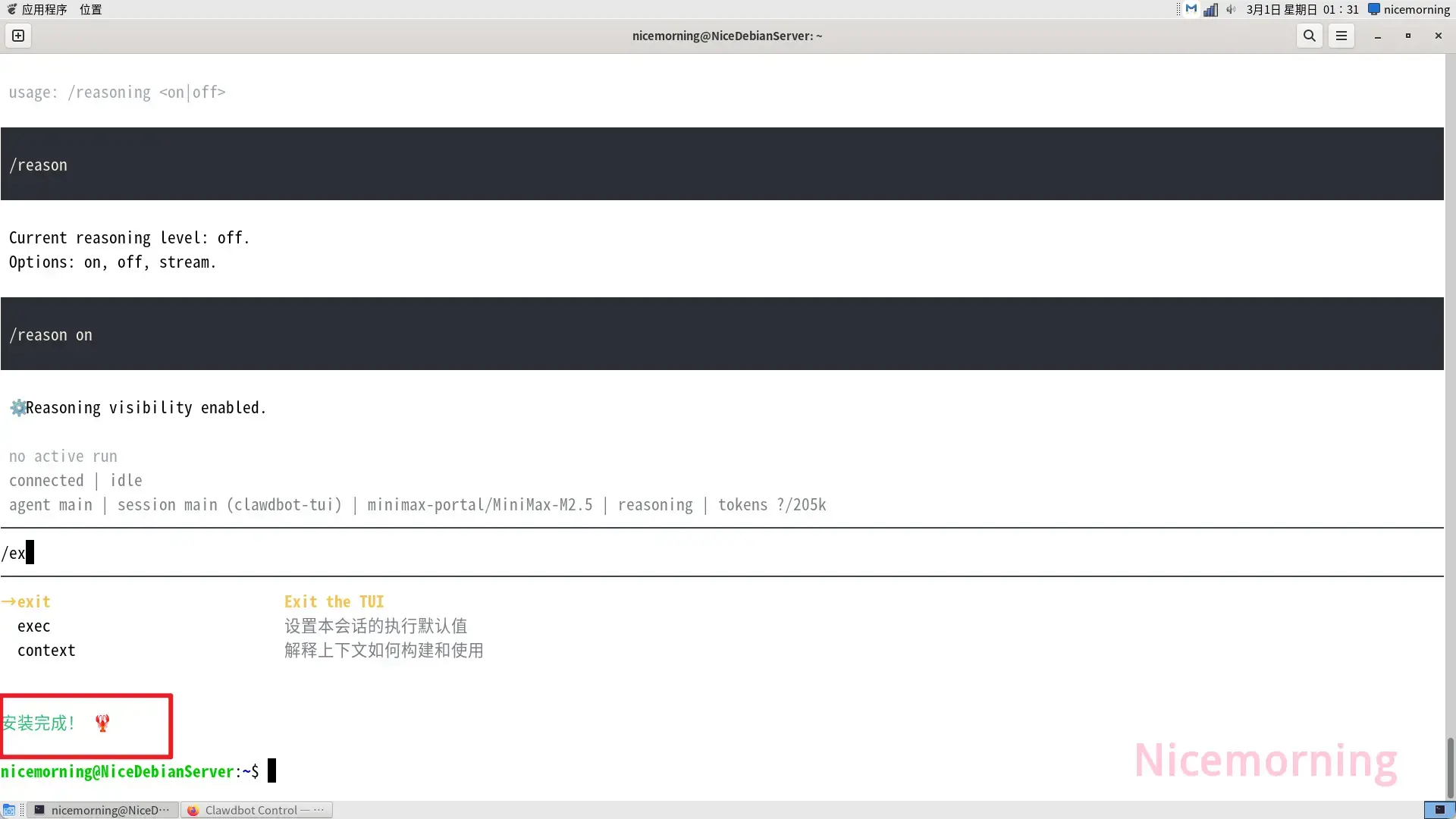Click the volume speaker tray icon

coord(1231,10)
